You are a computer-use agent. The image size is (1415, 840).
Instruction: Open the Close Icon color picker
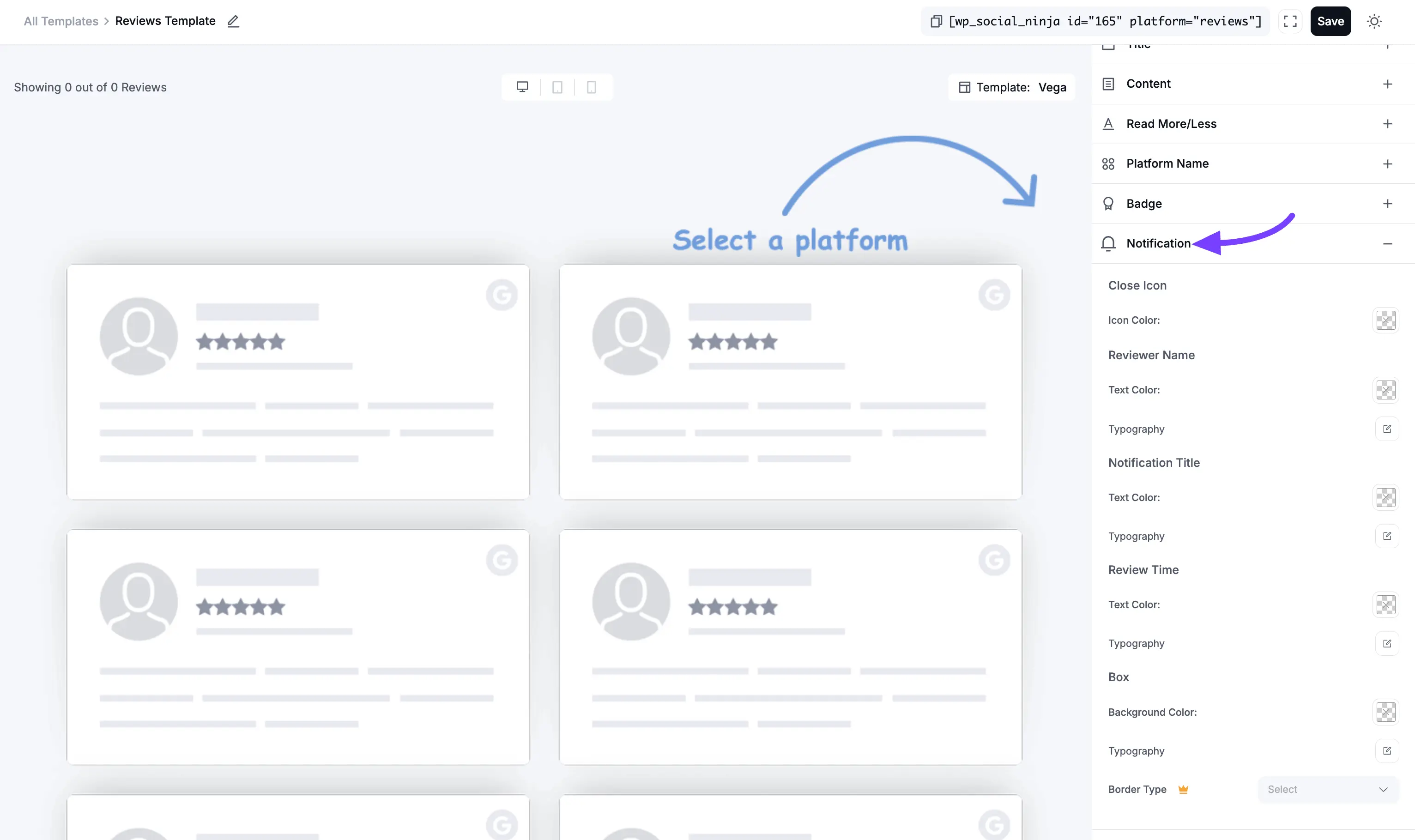coord(1385,320)
